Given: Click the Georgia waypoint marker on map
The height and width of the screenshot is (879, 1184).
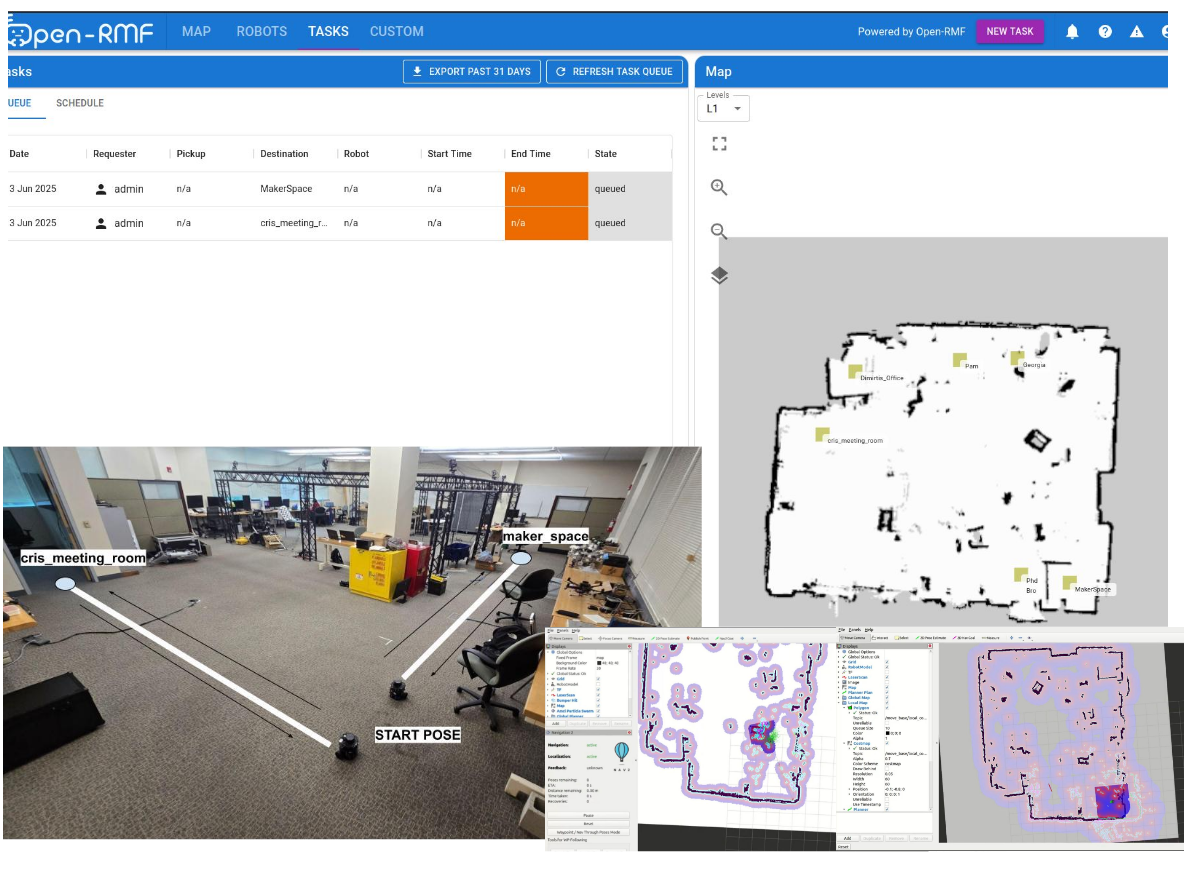Looking at the screenshot, I should pyautogui.click(x=1017, y=357).
